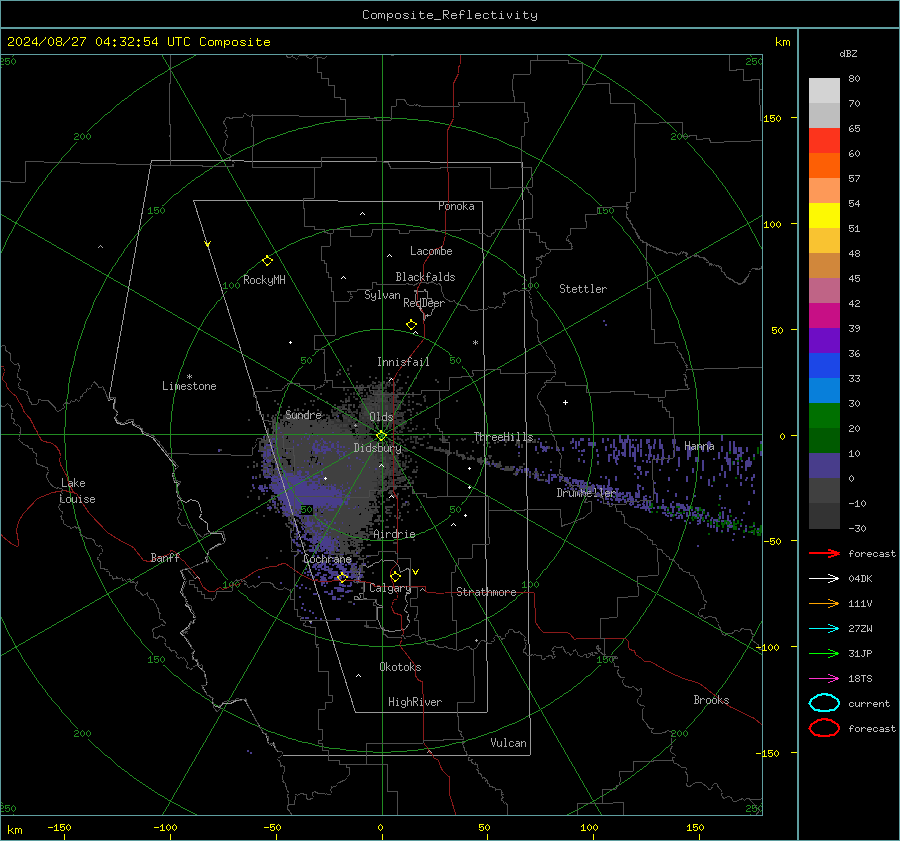This screenshot has height=841, width=900.
Task: Click the Hanna town label
Action: [699, 446]
